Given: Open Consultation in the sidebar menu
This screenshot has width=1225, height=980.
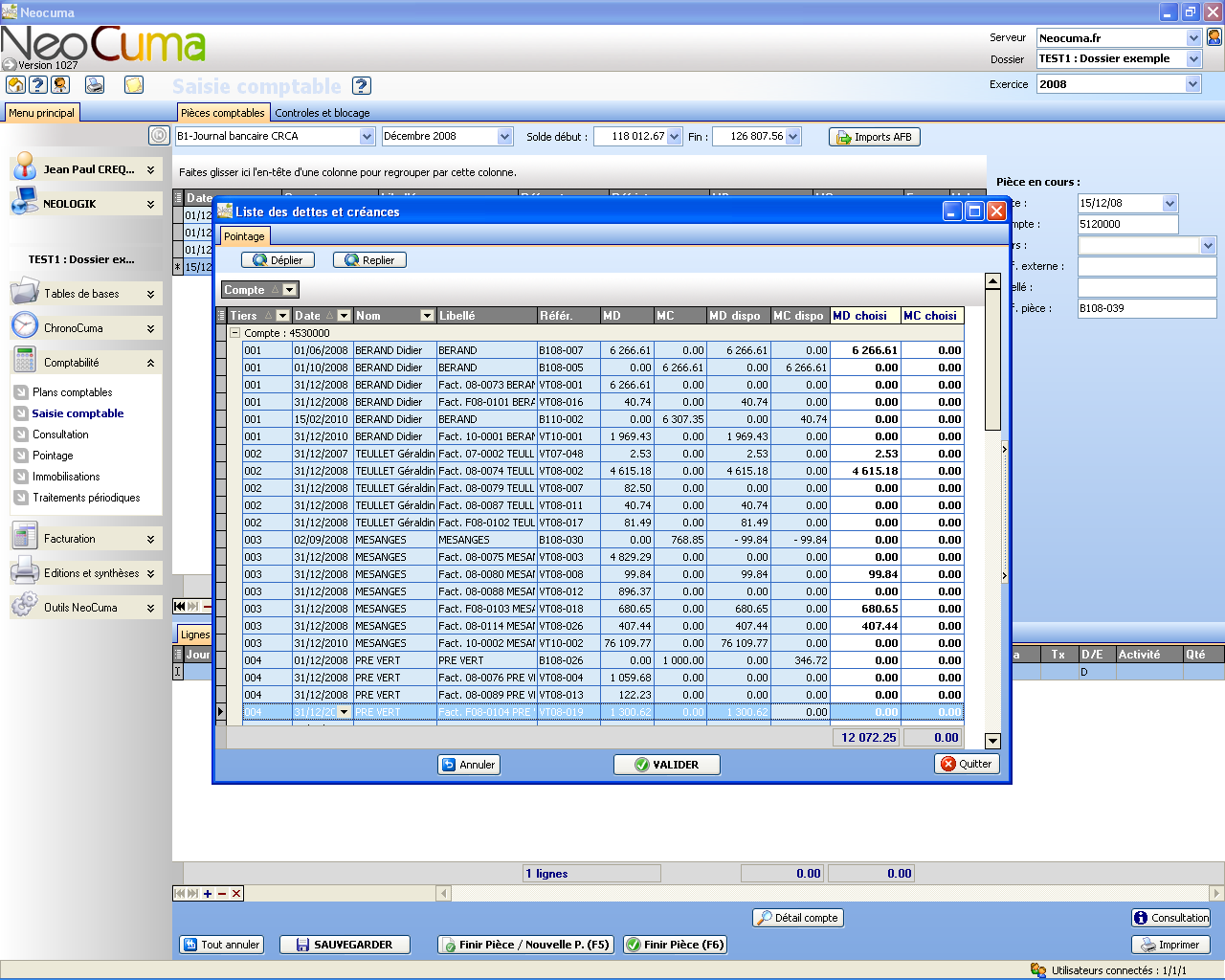Looking at the screenshot, I should coord(60,434).
